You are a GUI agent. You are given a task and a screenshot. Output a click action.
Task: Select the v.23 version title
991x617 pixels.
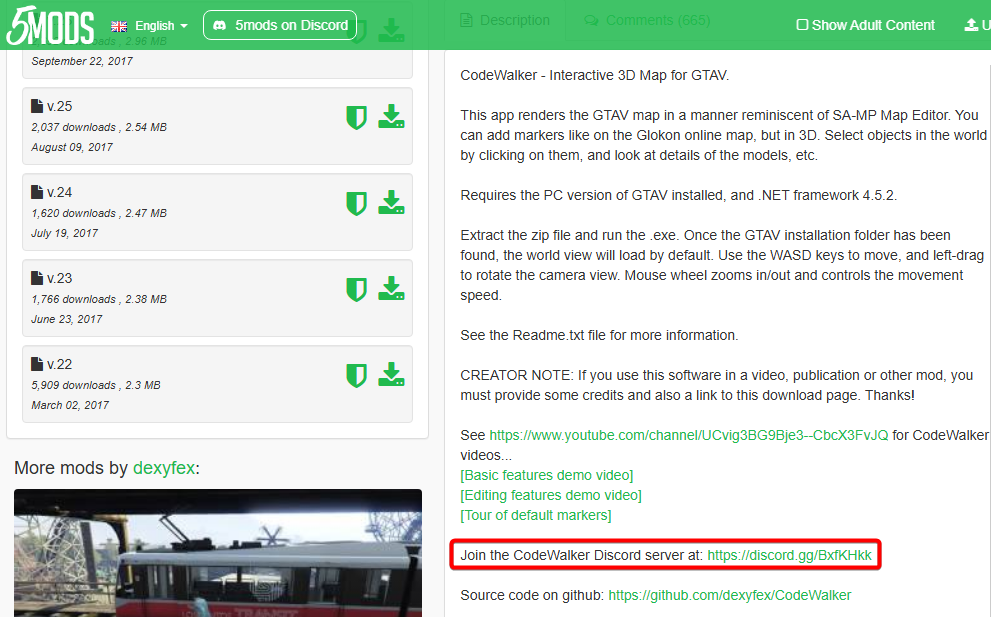59,278
